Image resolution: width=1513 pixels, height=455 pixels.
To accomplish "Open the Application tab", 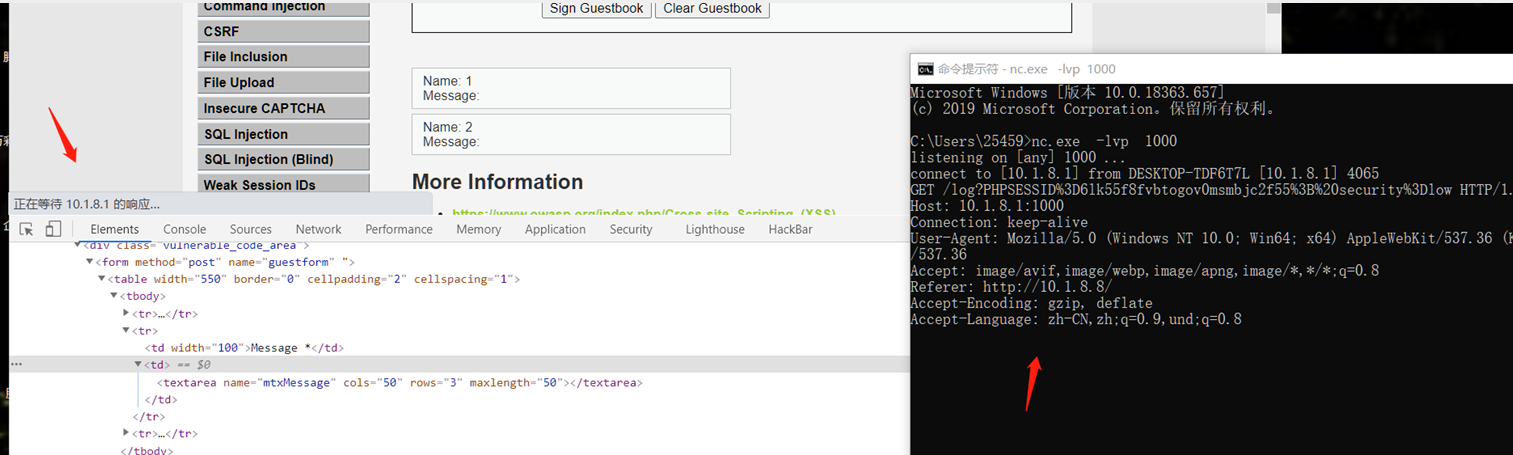I will [555, 229].
